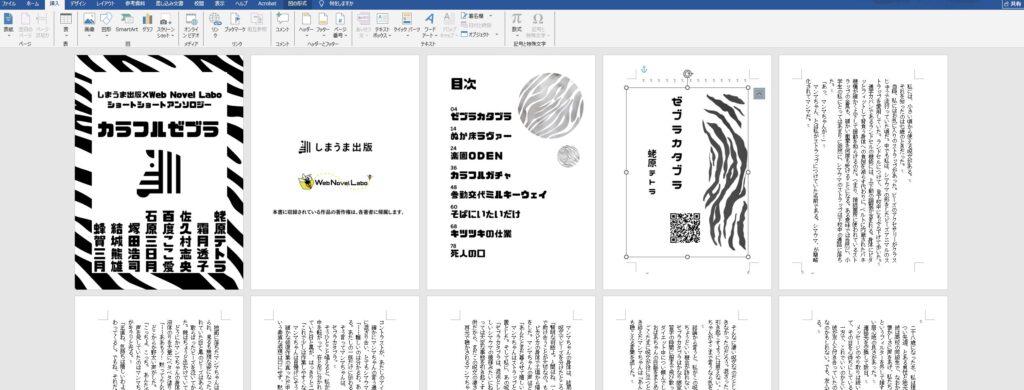Insert a bookmark (ブックマーク)
Image resolution: width=1024 pixels, height=390 pixels.
tap(235, 22)
